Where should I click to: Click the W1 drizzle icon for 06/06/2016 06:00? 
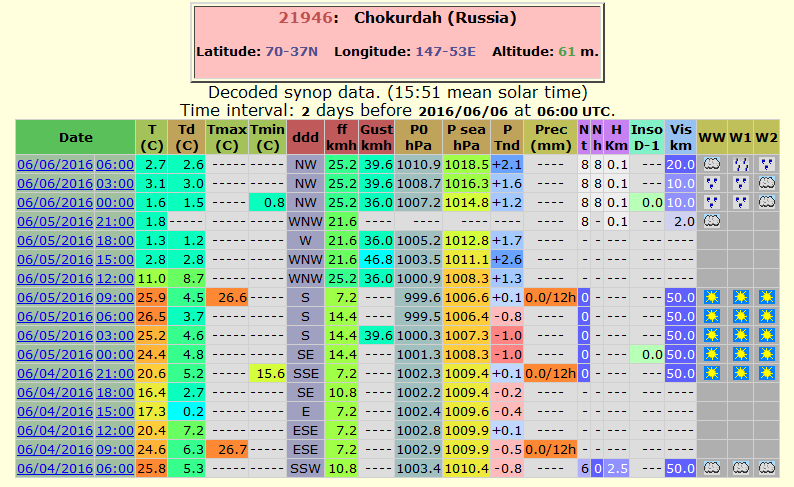pyautogui.click(x=741, y=164)
